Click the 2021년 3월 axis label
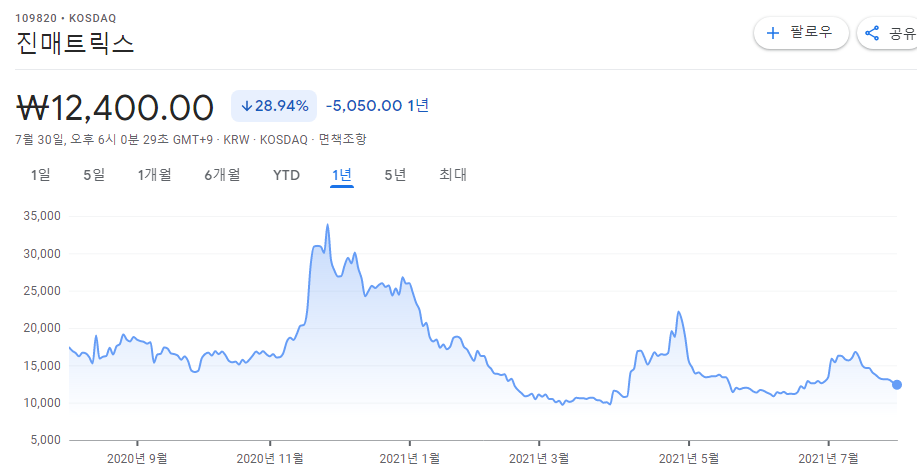The width and height of the screenshot is (917, 472). [x=539, y=459]
